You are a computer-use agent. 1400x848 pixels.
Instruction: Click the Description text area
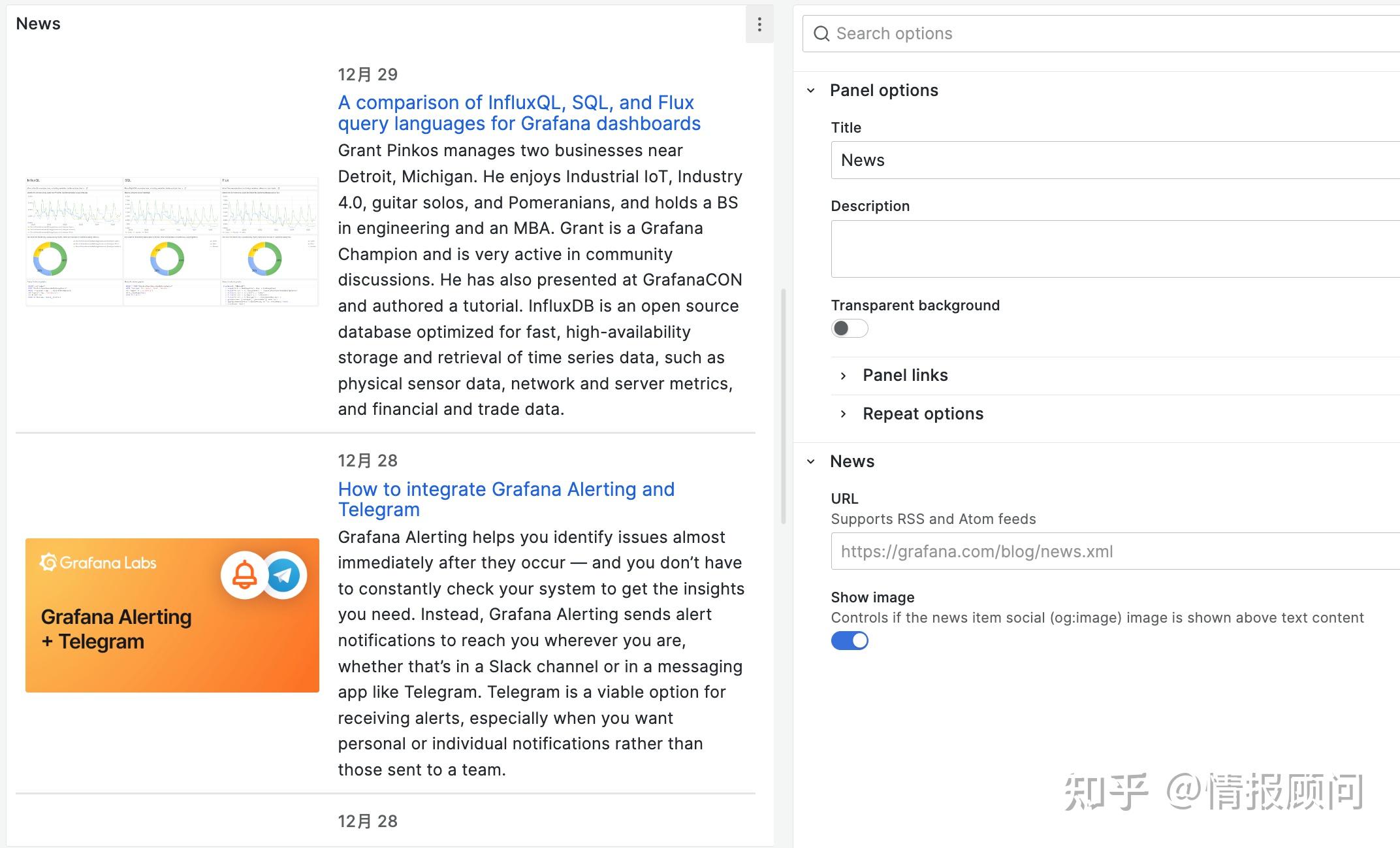tap(1110, 248)
